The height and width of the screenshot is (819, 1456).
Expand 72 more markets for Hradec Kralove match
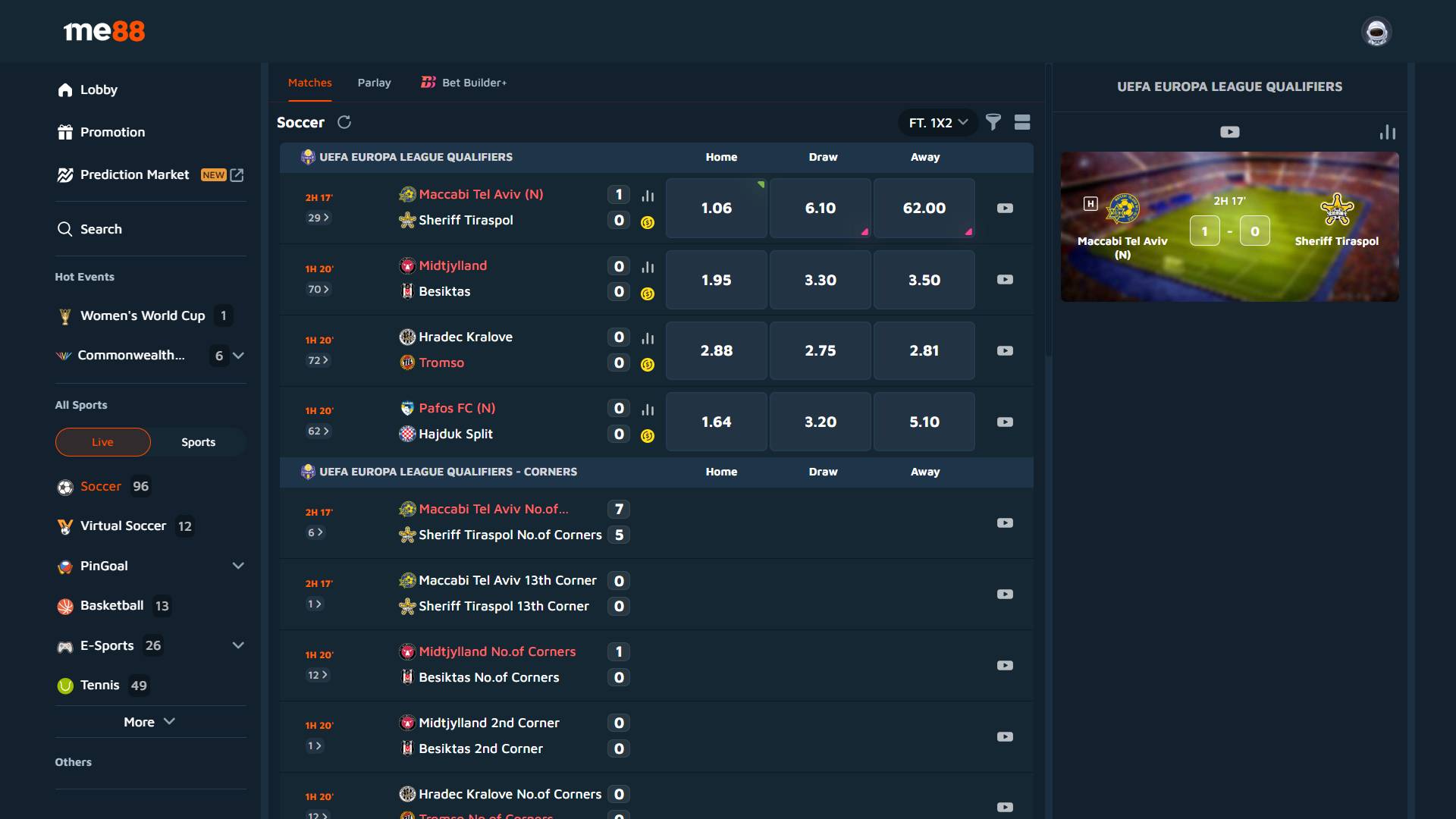[x=318, y=360]
